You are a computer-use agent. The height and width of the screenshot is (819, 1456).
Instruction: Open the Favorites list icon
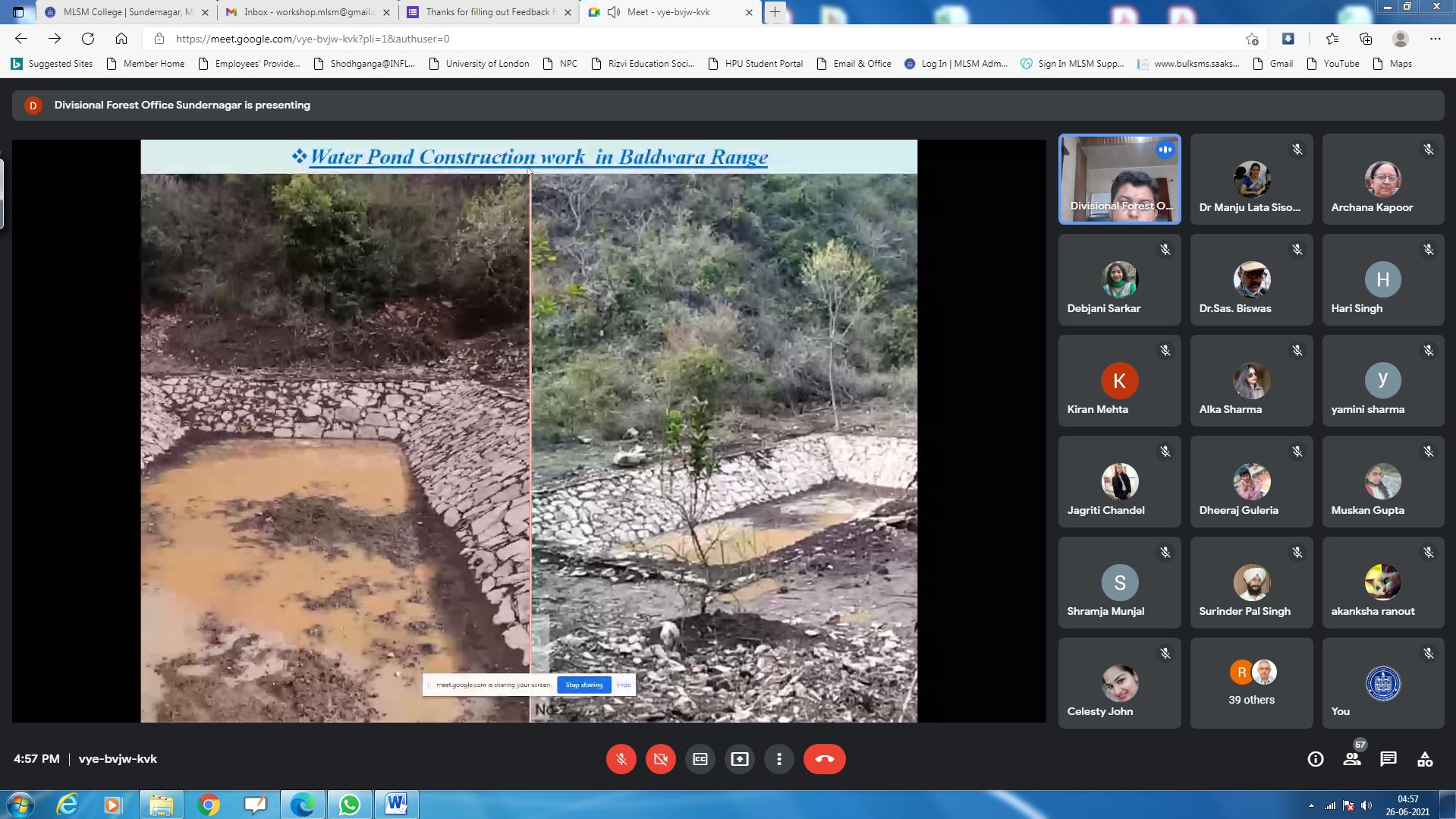tap(1332, 39)
